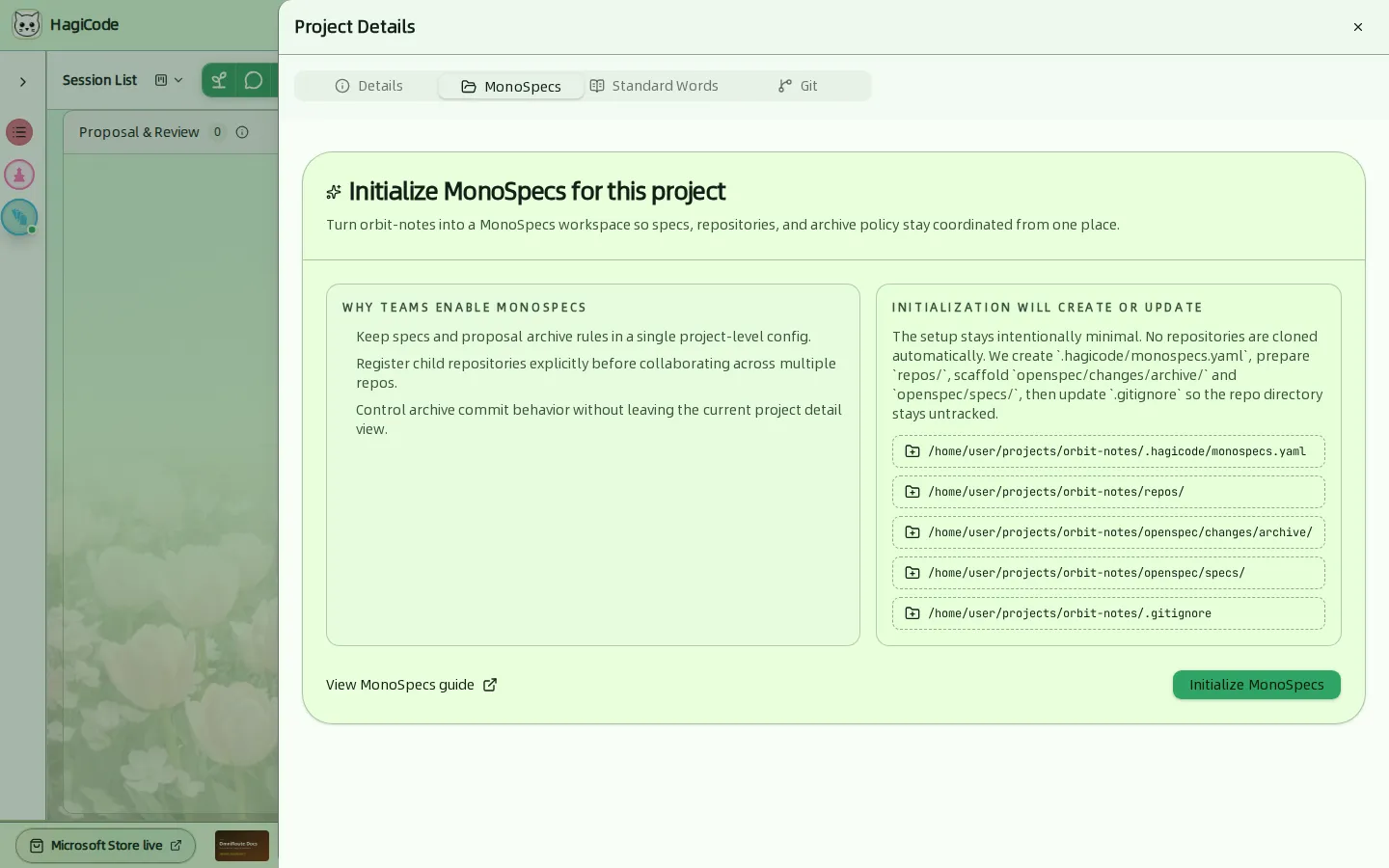Click the shopping bag icon in the Microsoft Store button
Image resolution: width=1389 pixels, height=868 pixels.
[37, 846]
